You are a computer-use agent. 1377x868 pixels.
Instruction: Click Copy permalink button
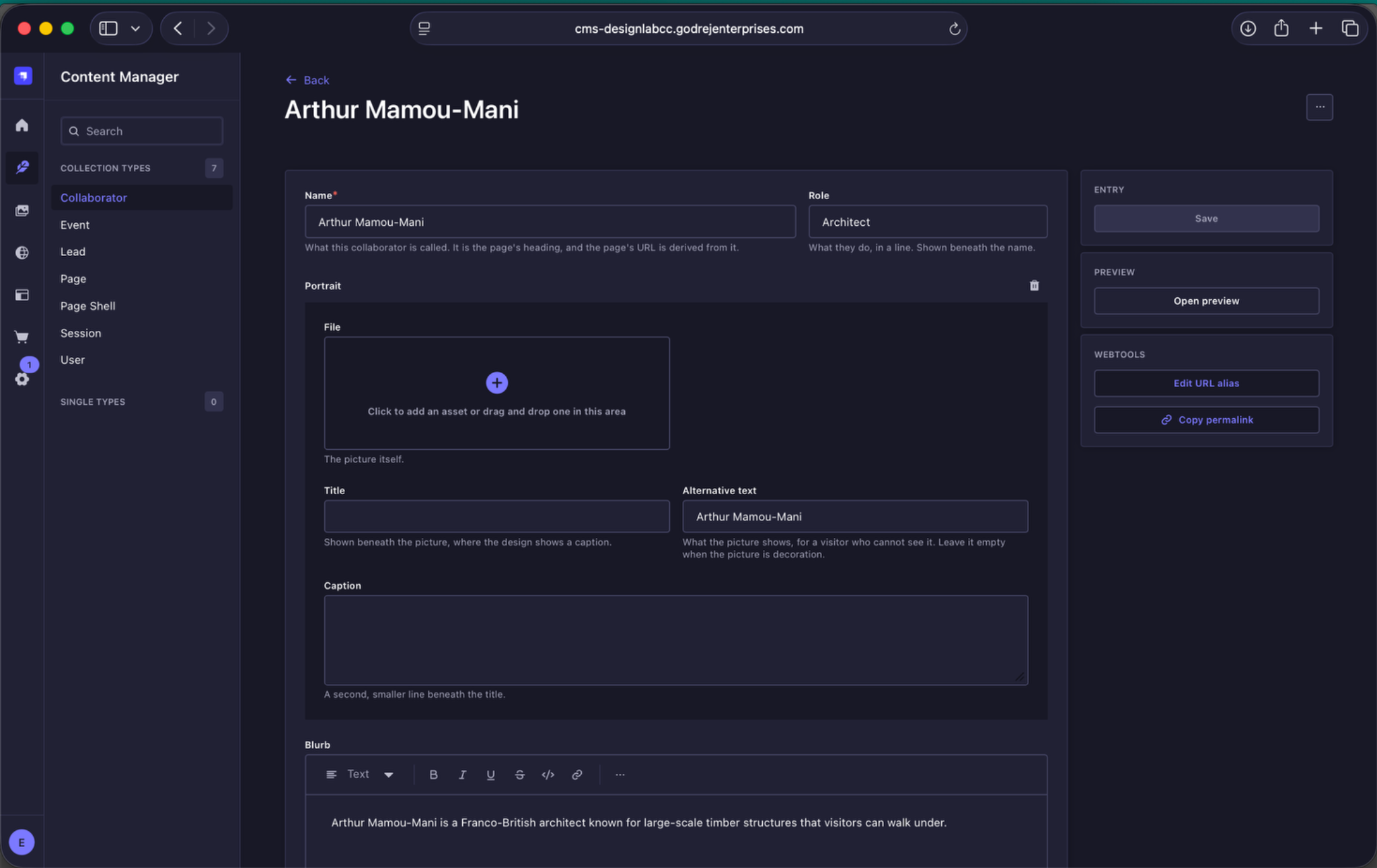tap(1206, 420)
